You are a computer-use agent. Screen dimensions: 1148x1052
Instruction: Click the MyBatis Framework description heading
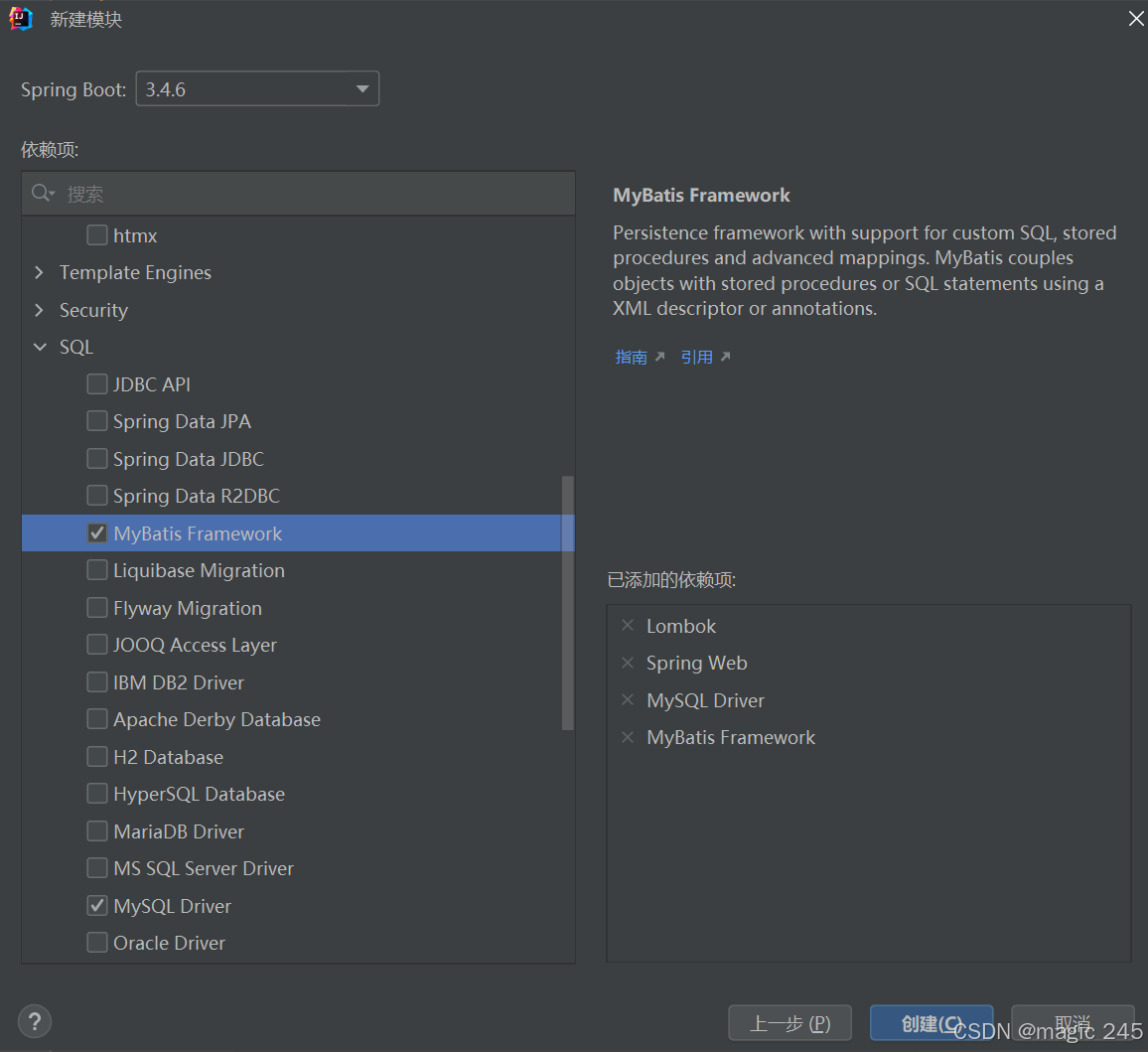pyautogui.click(x=701, y=195)
